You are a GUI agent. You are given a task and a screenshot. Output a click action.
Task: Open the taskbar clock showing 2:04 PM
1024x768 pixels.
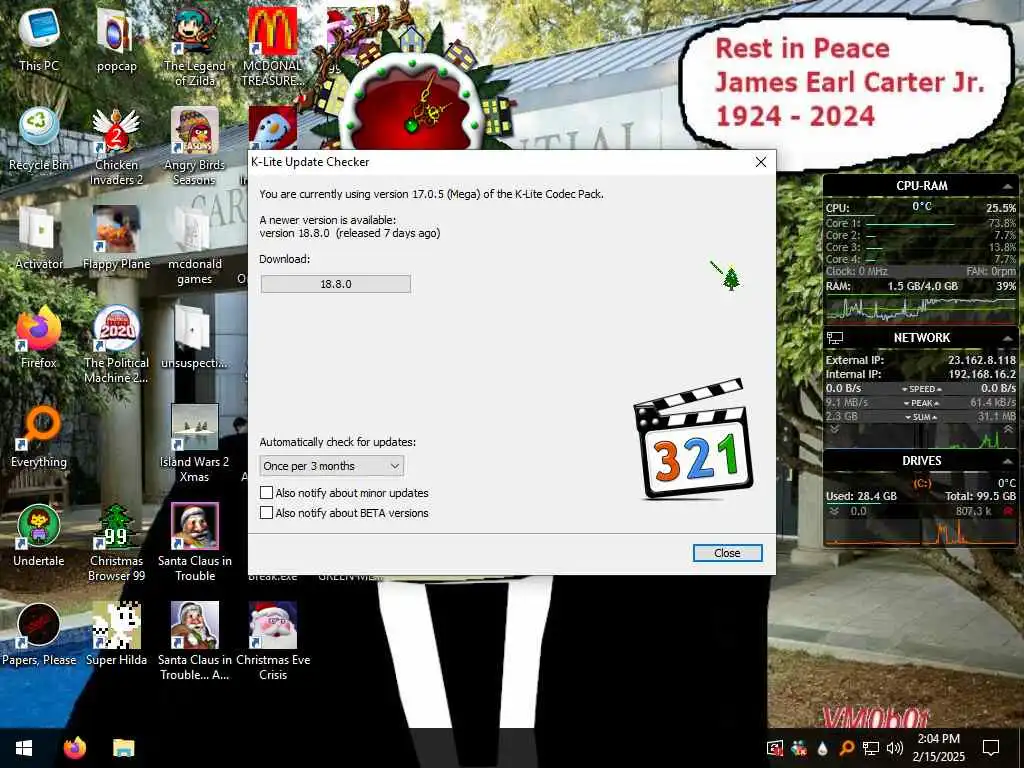pyautogui.click(x=938, y=748)
